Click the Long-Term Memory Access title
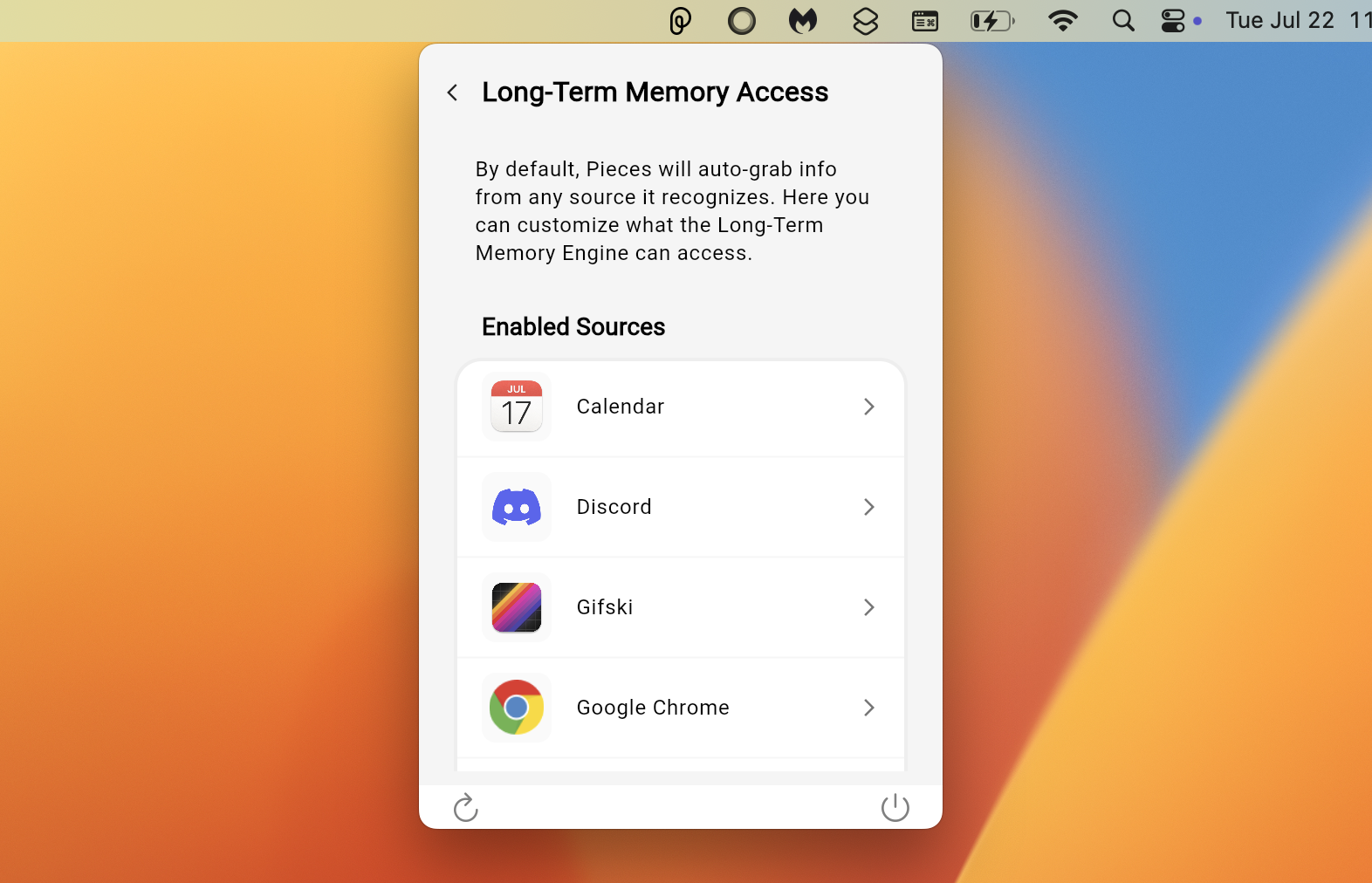Image resolution: width=1372 pixels, height=883 pixels. (x=655, y=92)
